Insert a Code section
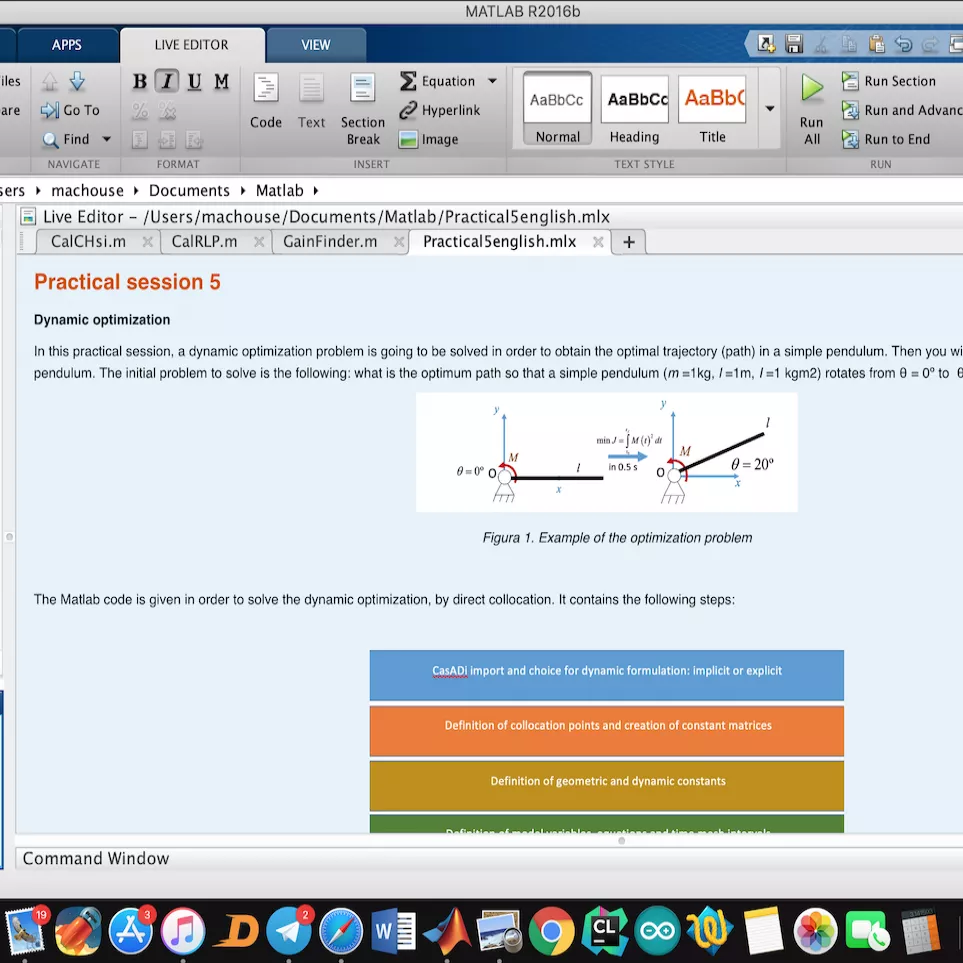Screen dimensions: 963x963 coord(266,101)
